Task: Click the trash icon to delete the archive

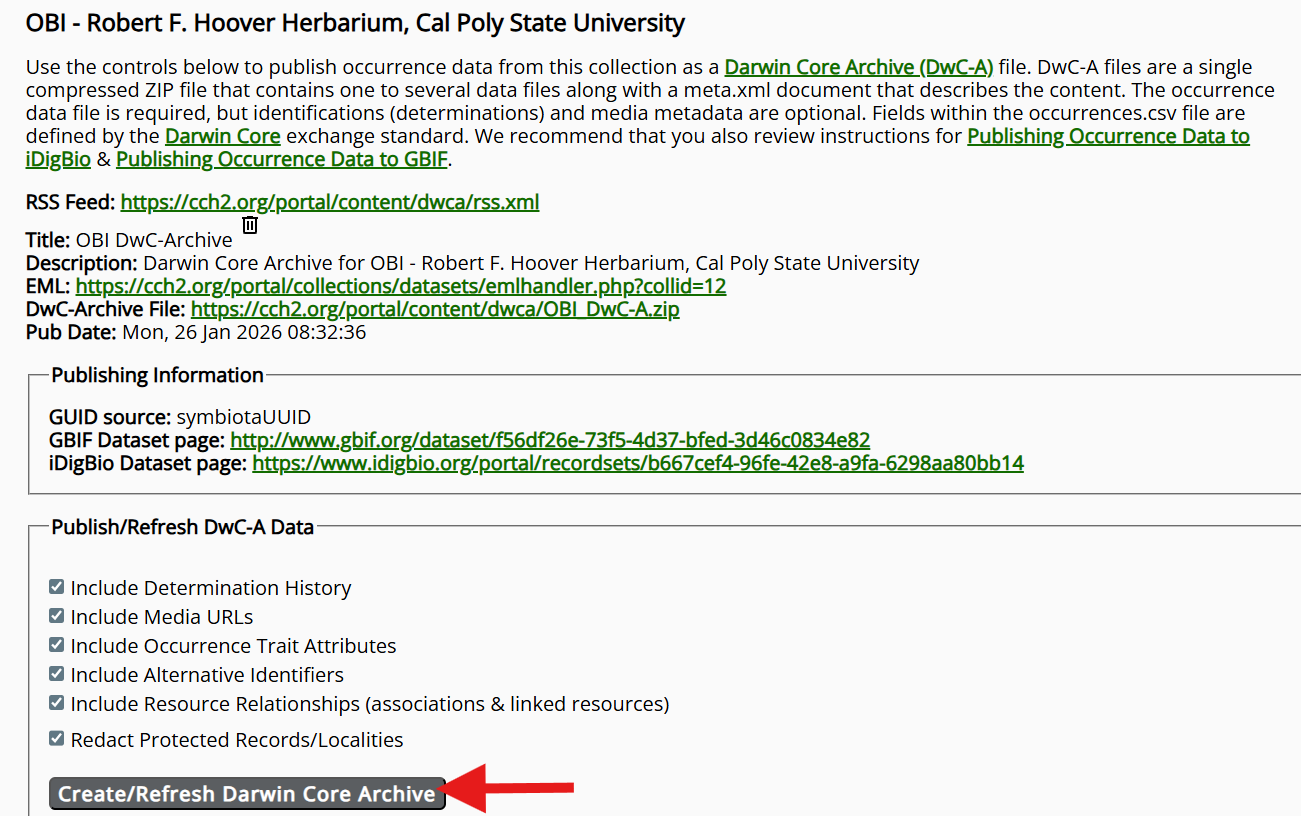Action: pyautogui.click(x=248, y=226)
